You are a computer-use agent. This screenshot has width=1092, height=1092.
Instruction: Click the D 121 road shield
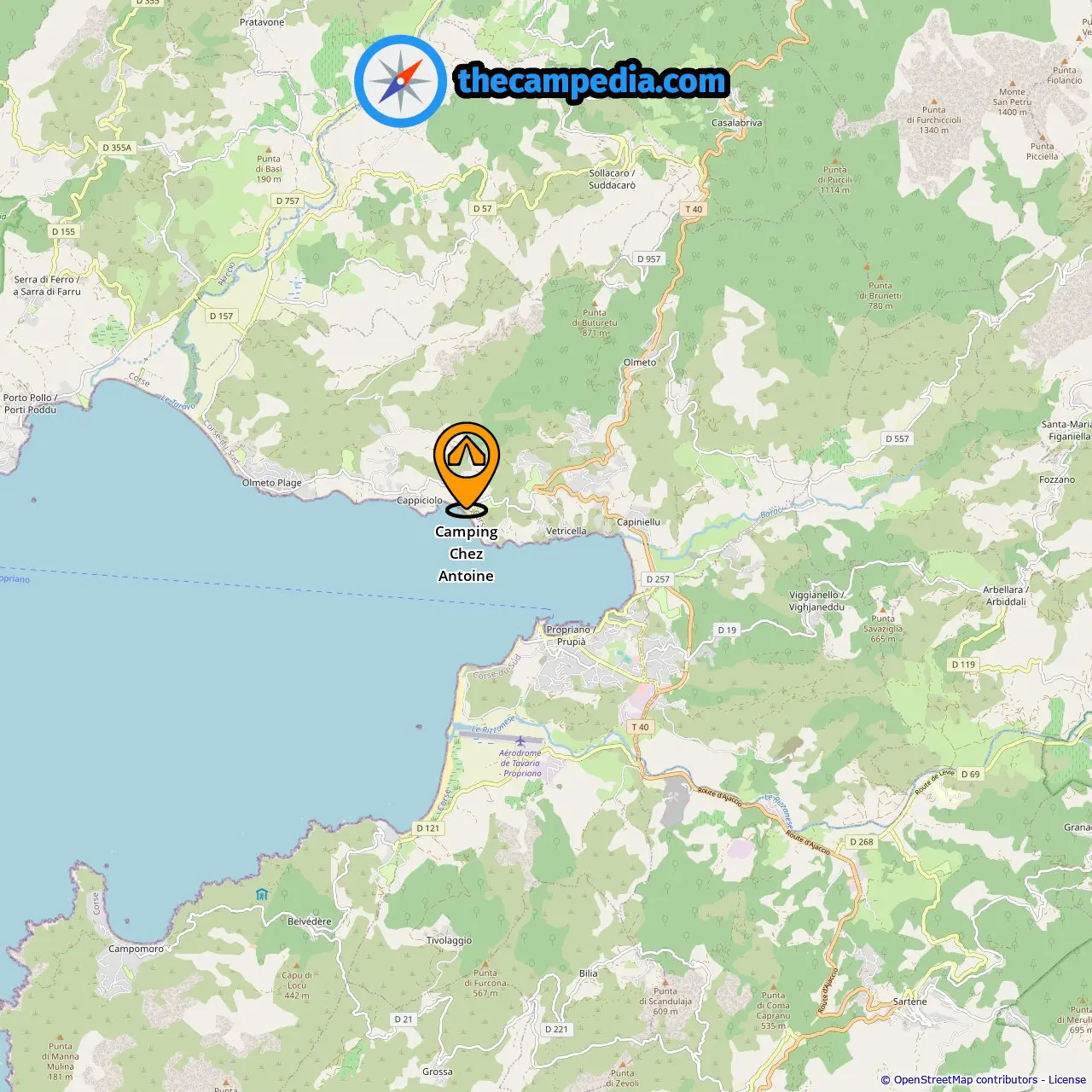click(428, 828)
